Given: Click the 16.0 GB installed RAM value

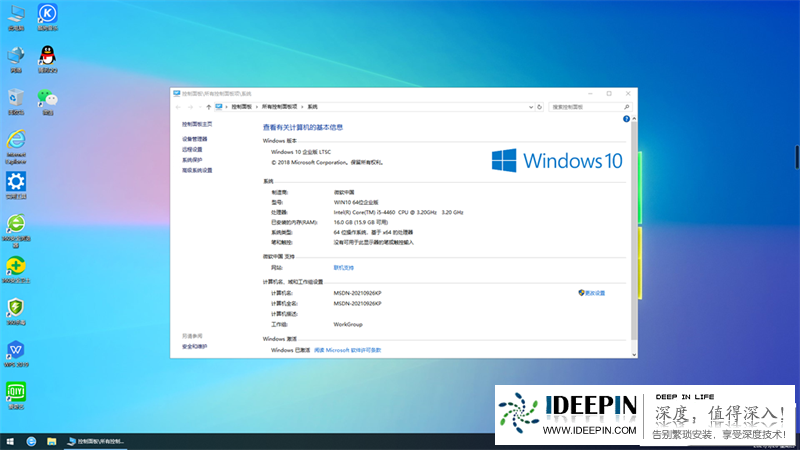Looking at the screenshot, I should 361,222.
